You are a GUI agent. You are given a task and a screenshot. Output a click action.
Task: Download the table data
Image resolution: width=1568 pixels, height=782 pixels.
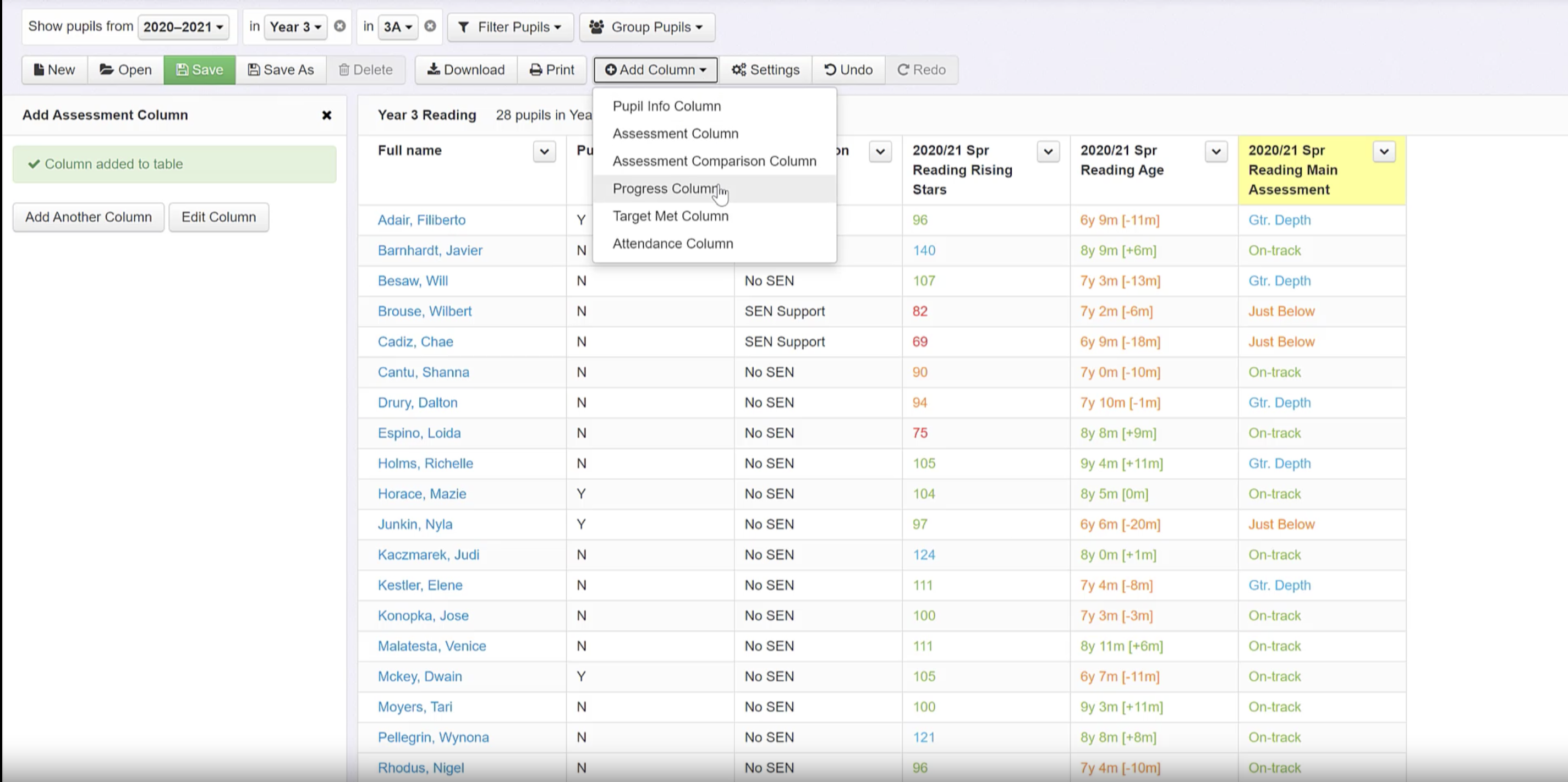point(465,69)
